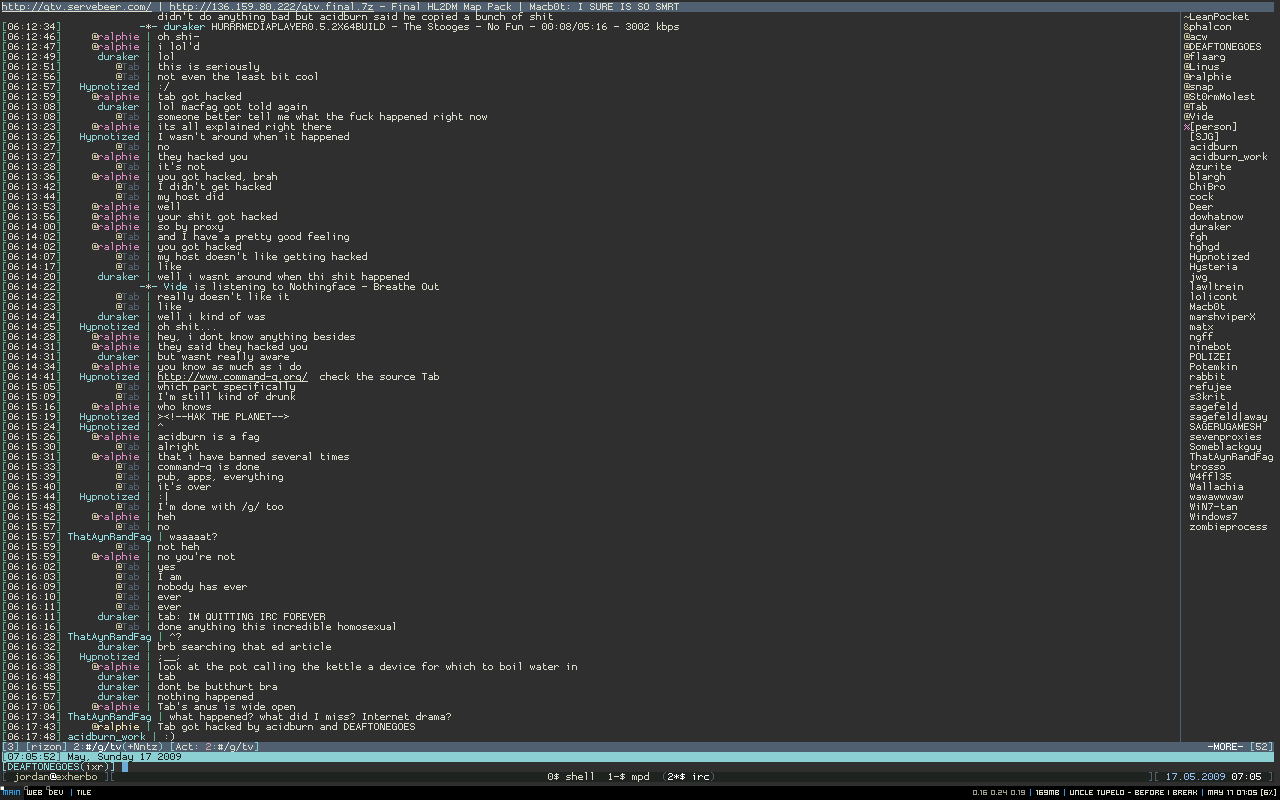Viewport: 1280px width, 800px height.
Task: Select SAGERUGAMESH in the nick list
Action: (1225, 427)
